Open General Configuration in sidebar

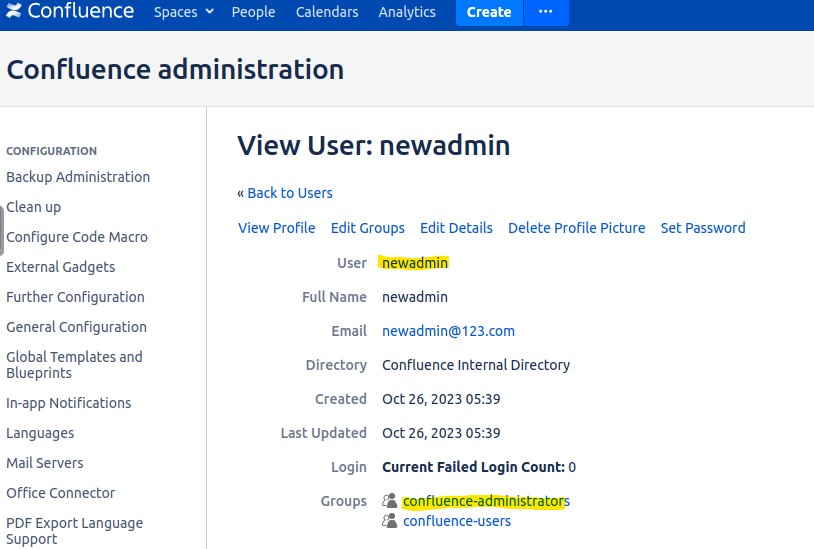76,327
